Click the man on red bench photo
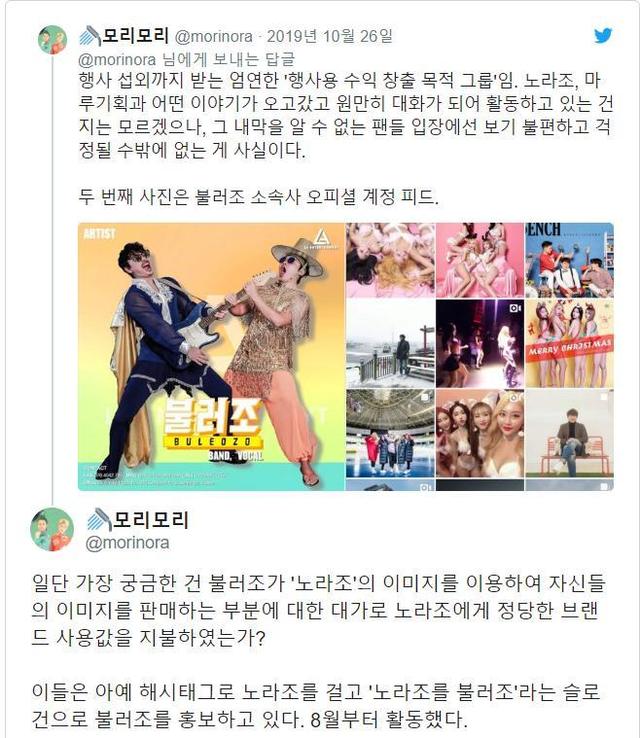 569,433
